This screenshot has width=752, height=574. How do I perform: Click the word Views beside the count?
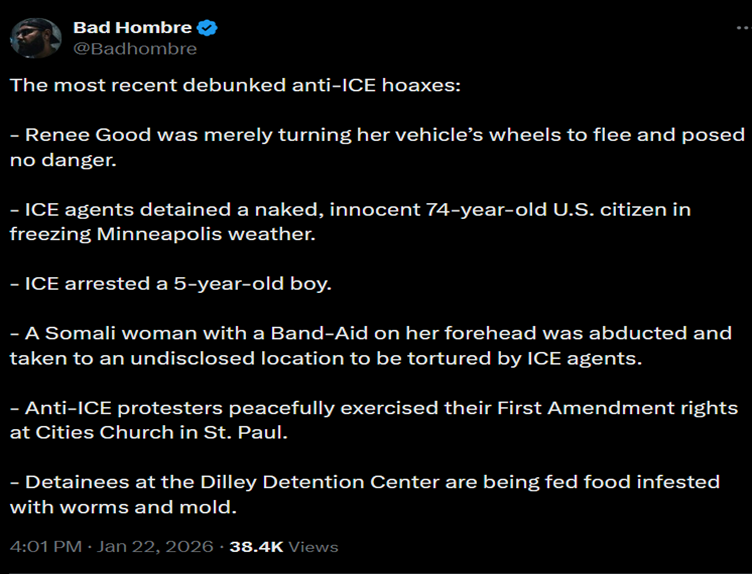313,547
